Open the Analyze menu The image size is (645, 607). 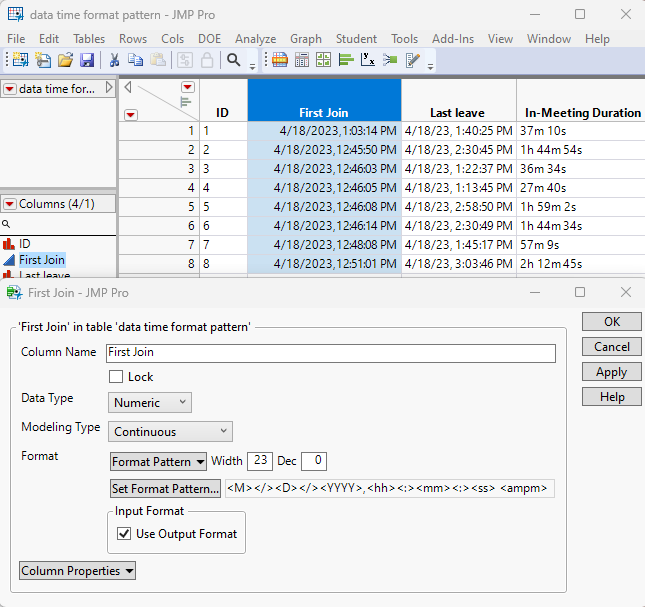[x=255, y=39]
